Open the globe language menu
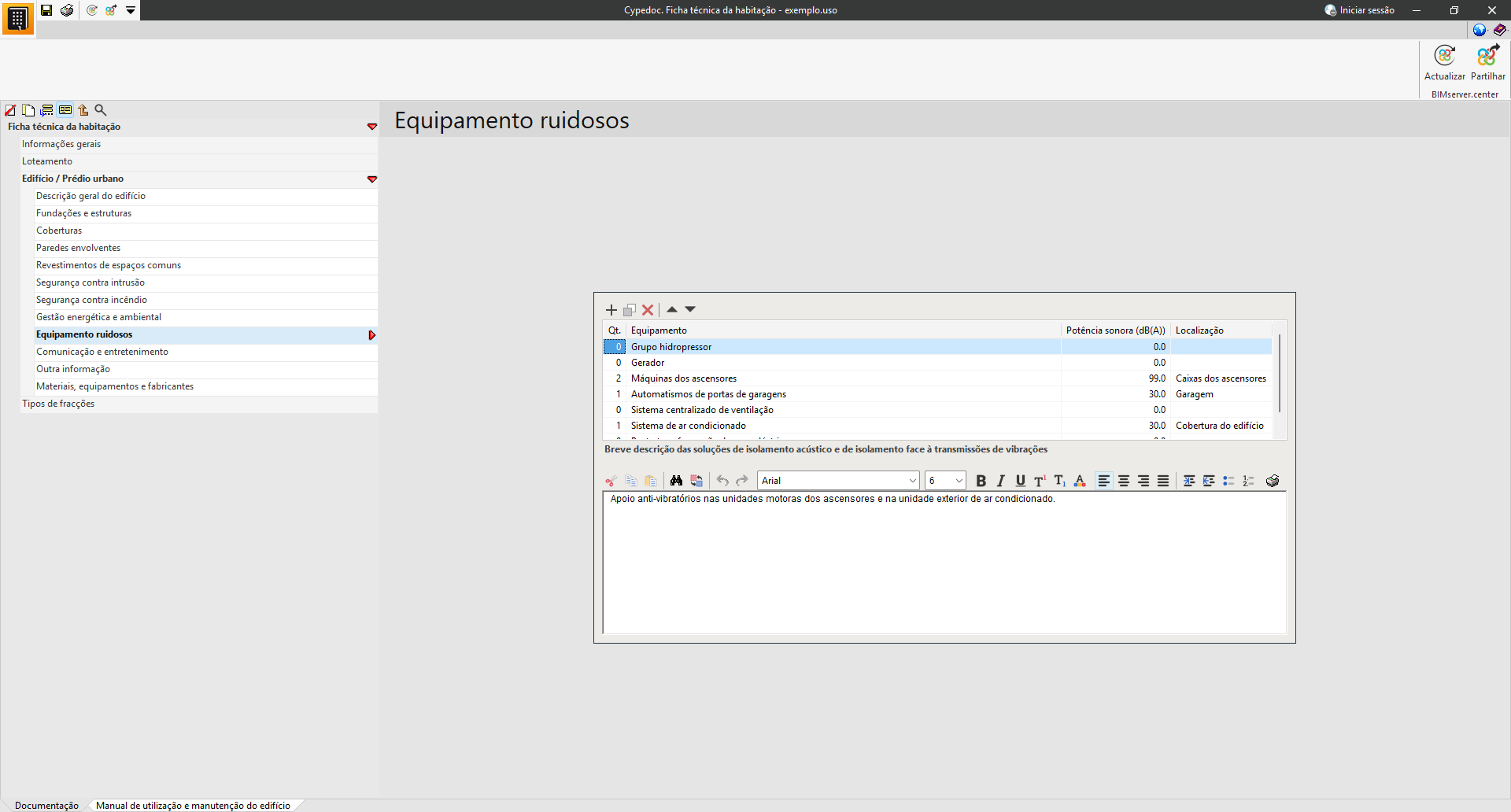The image size is (1511, 812). pyautogui.click(x=1480, y=30)
